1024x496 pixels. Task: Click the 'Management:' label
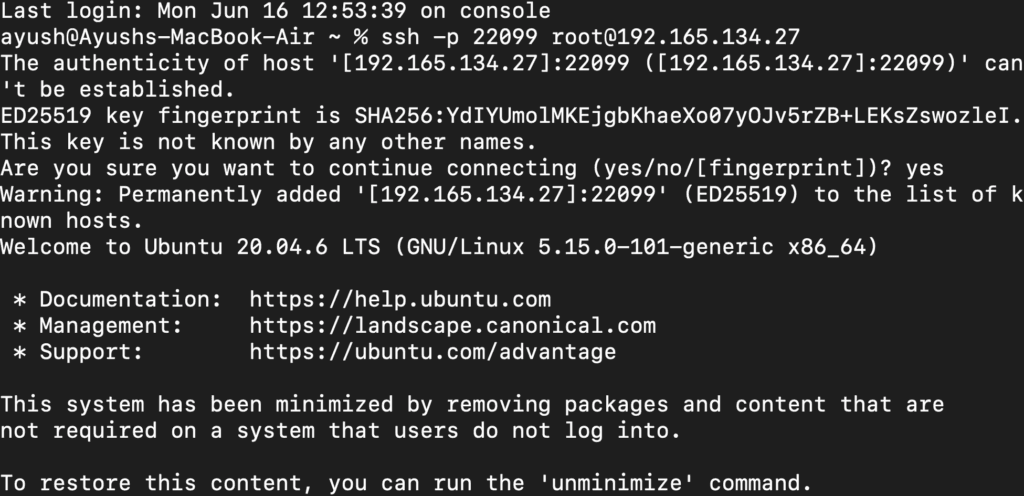(111, 325)
